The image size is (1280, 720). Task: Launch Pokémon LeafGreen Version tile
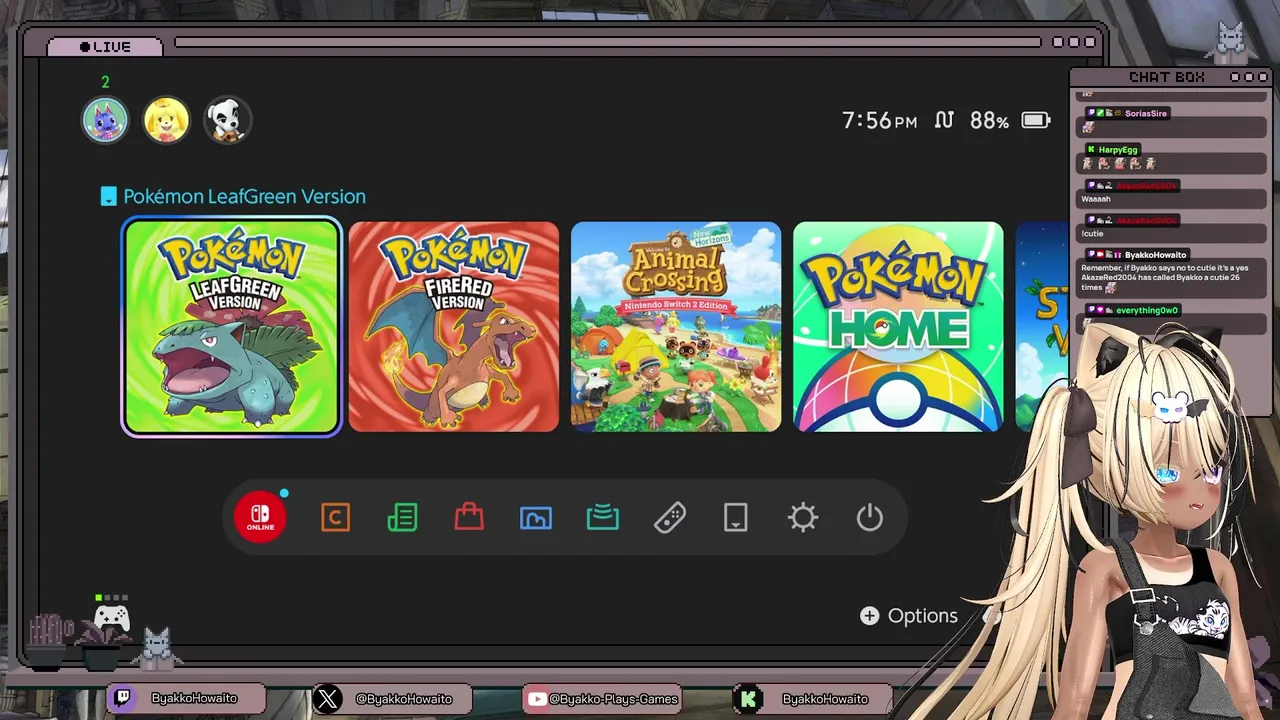(231, 327)
